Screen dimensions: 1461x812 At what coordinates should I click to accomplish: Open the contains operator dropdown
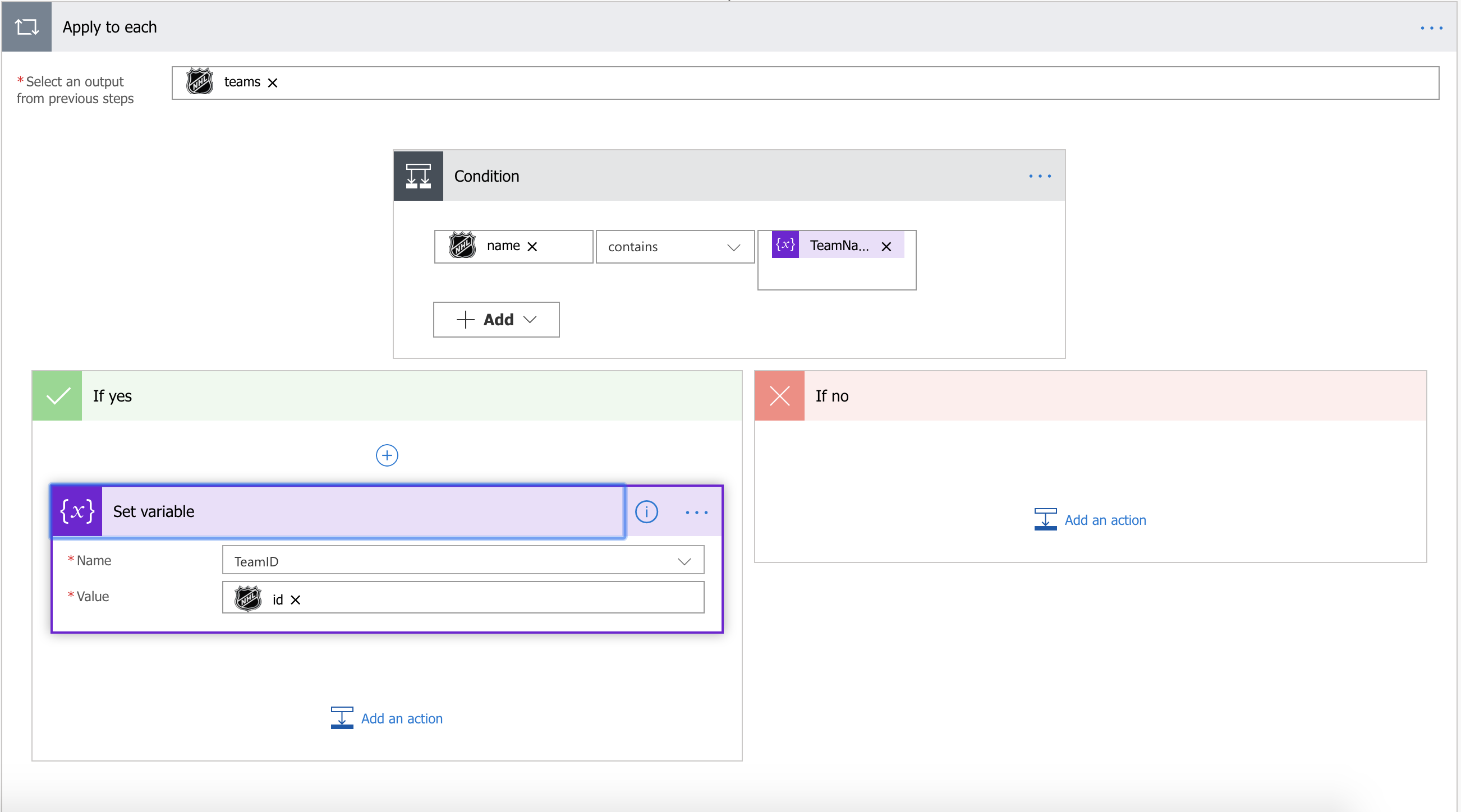pyautogui.click(x=674, y=247)
